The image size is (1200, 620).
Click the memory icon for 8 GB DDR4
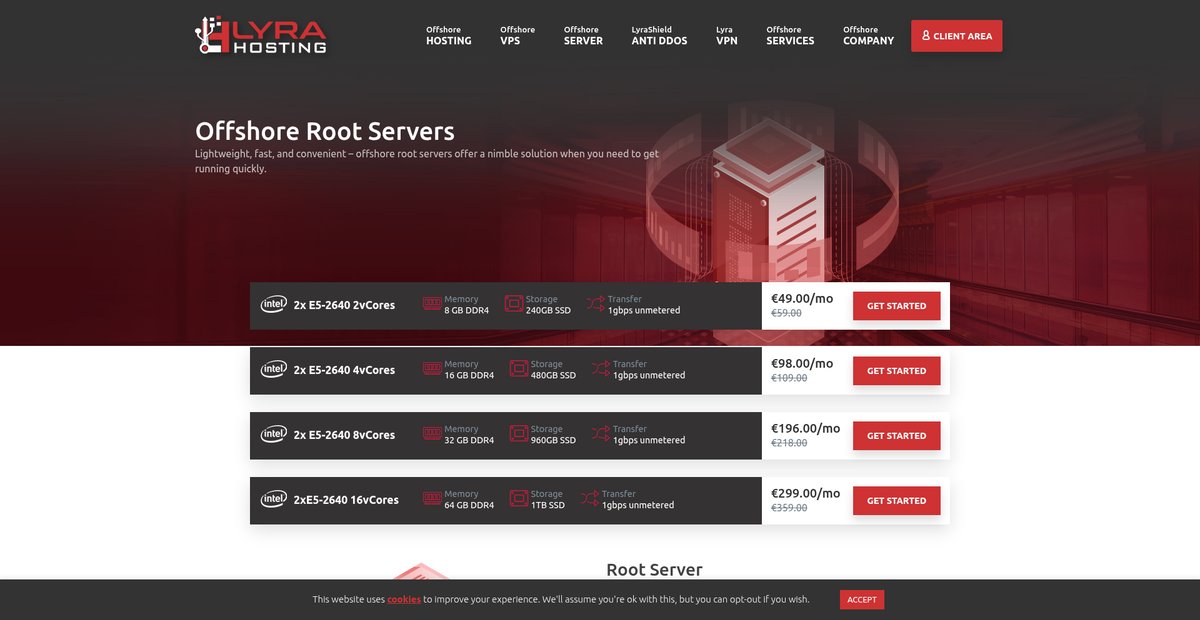click(432, 304)
